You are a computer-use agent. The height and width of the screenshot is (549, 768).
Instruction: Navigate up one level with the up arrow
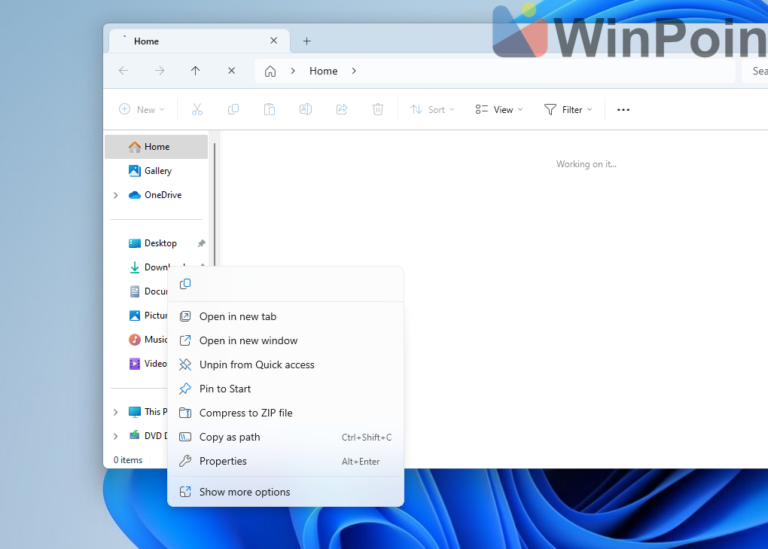point(195,71)
